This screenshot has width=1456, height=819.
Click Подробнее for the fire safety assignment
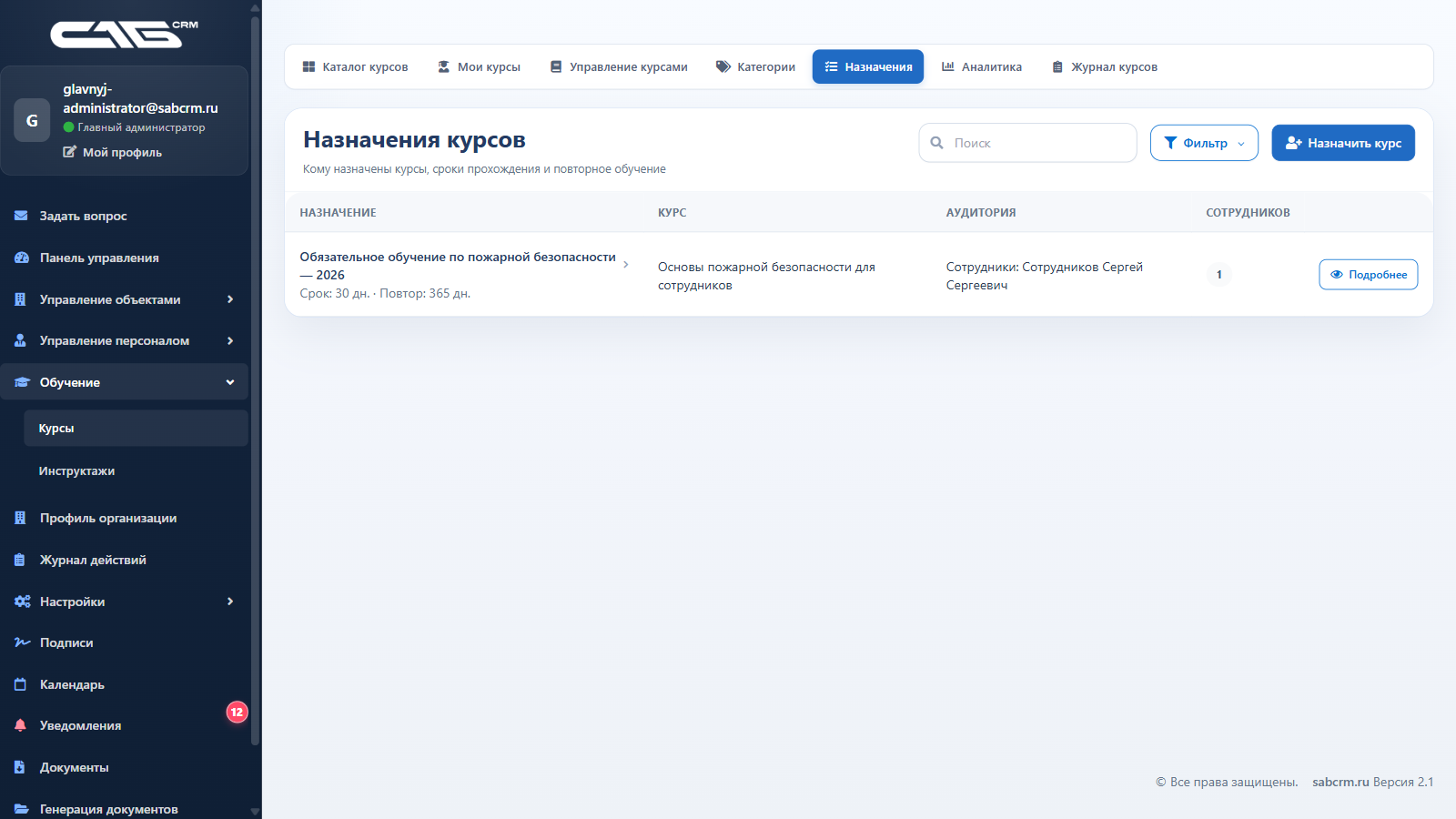coord(1368,275)
